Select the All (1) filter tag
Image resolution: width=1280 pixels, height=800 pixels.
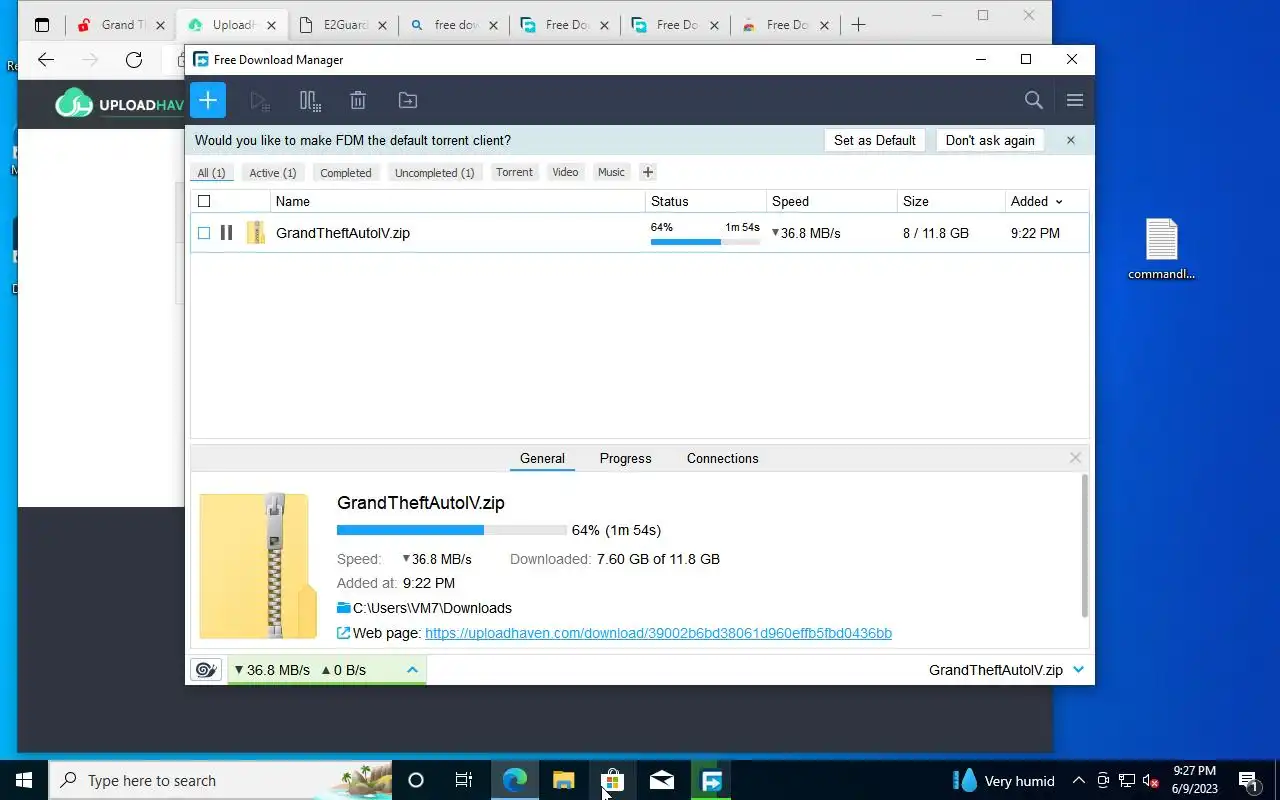(x=211, y=173)
